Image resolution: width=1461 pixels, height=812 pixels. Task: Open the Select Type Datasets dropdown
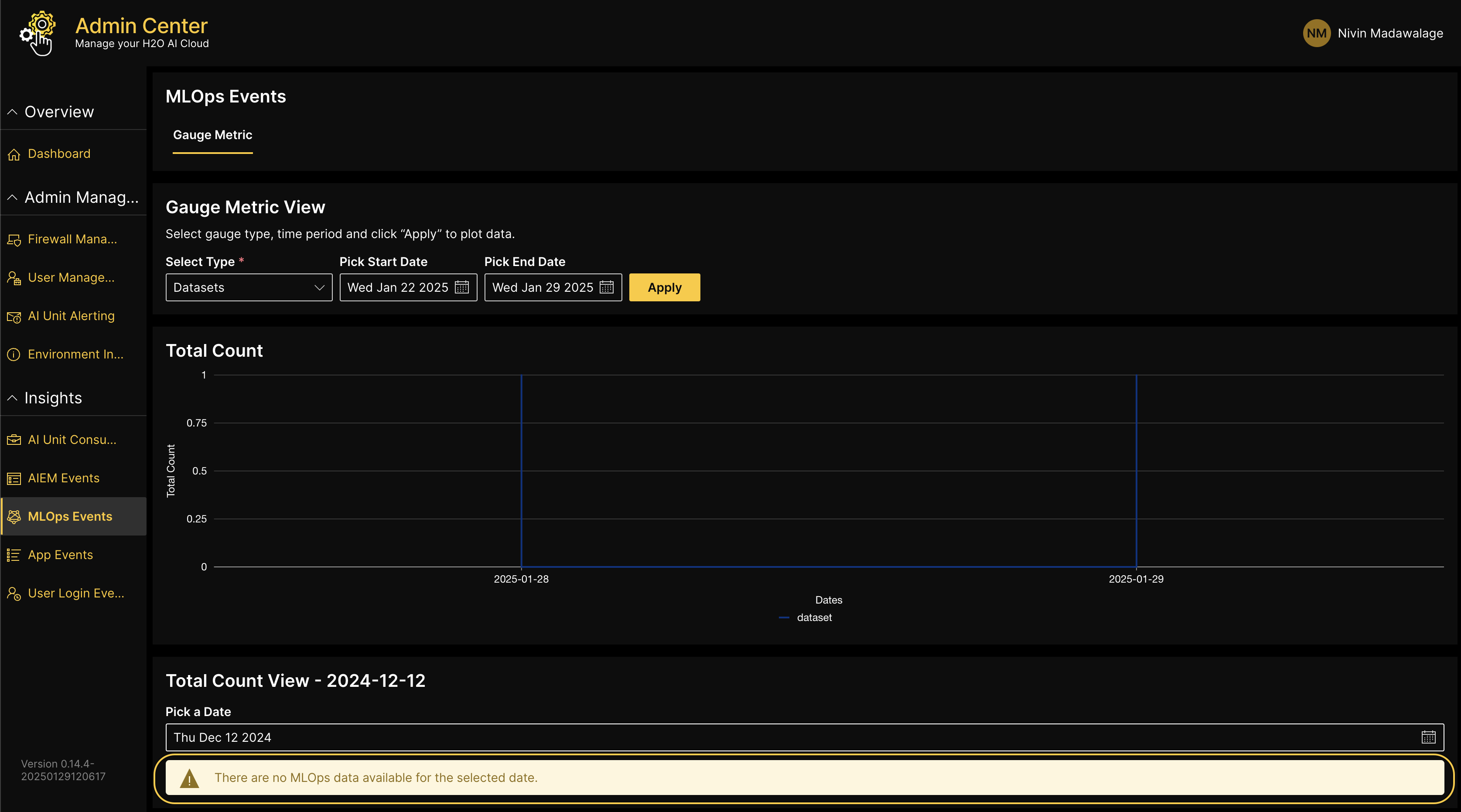click(249, 287)
